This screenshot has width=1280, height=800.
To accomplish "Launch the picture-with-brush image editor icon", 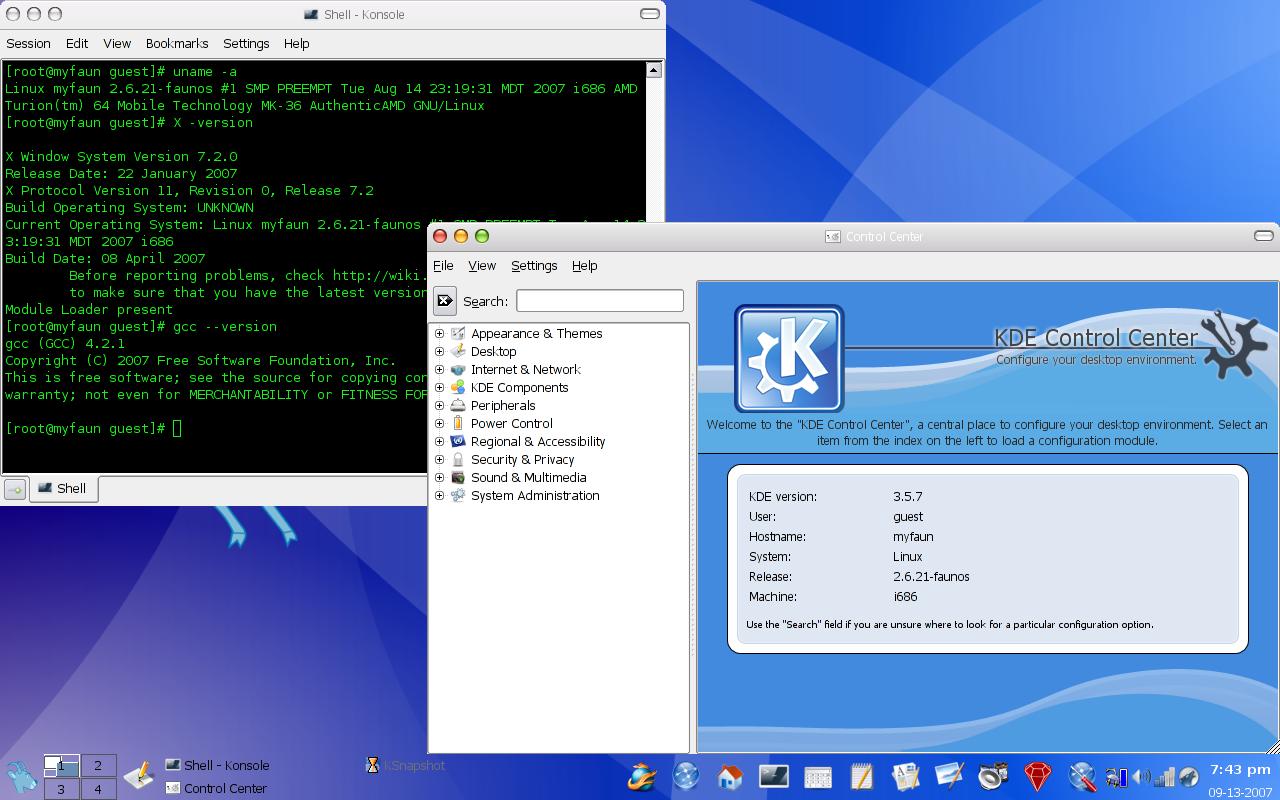I will [949, 776].
